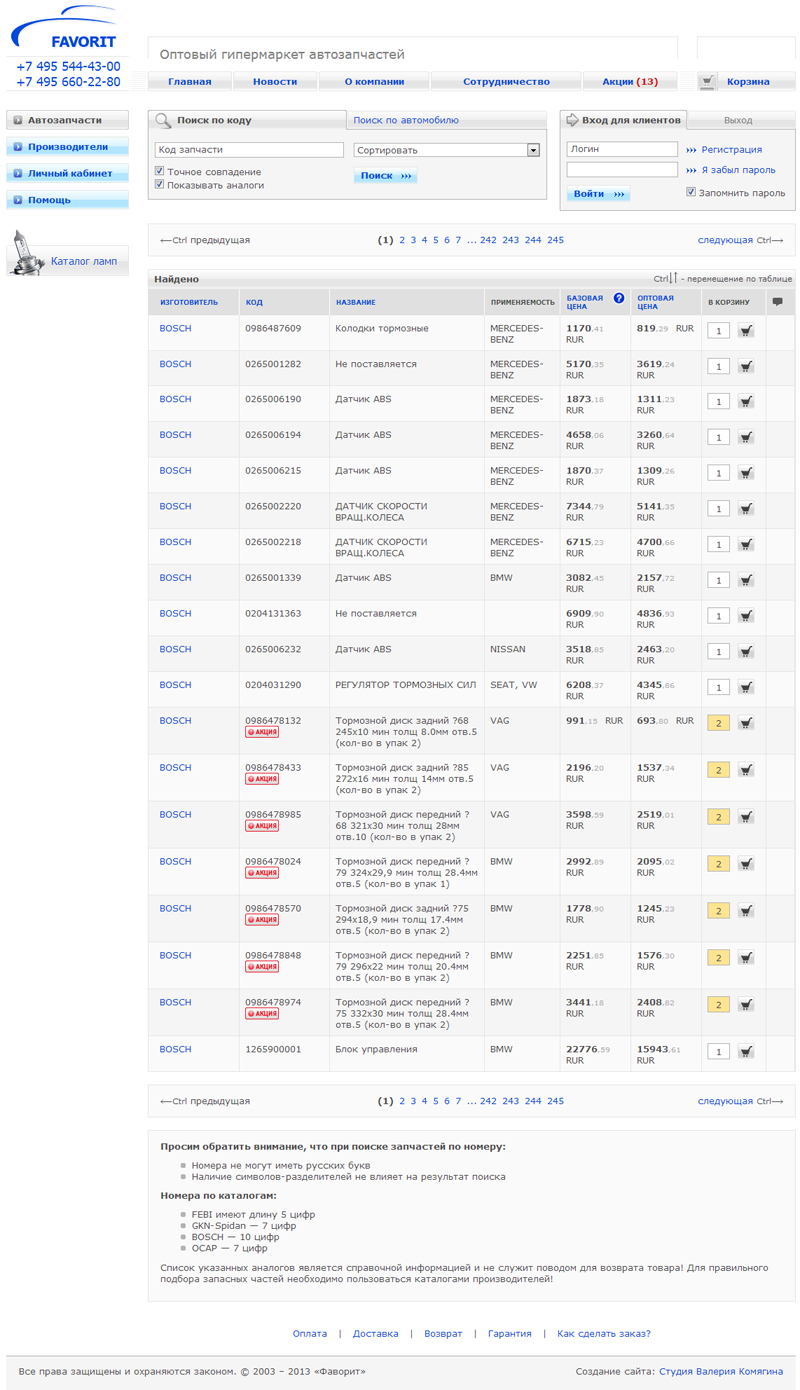The image size is (800, 1390).
Task: Open the Сортировать dropdown
Action: click(x=446, y=150)
